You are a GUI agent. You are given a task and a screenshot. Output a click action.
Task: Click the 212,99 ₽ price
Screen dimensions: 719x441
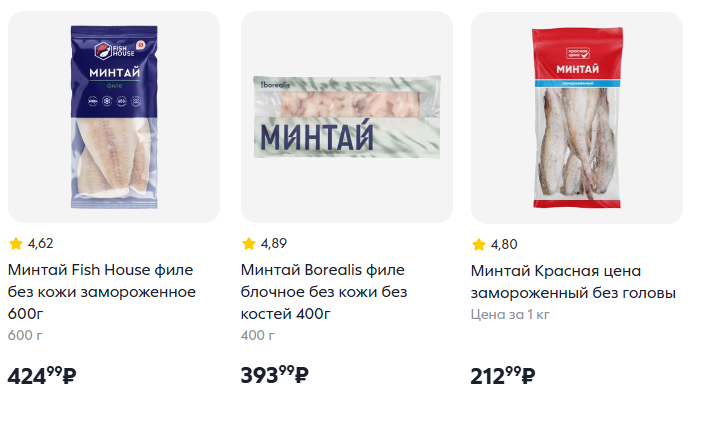[503, 375]
